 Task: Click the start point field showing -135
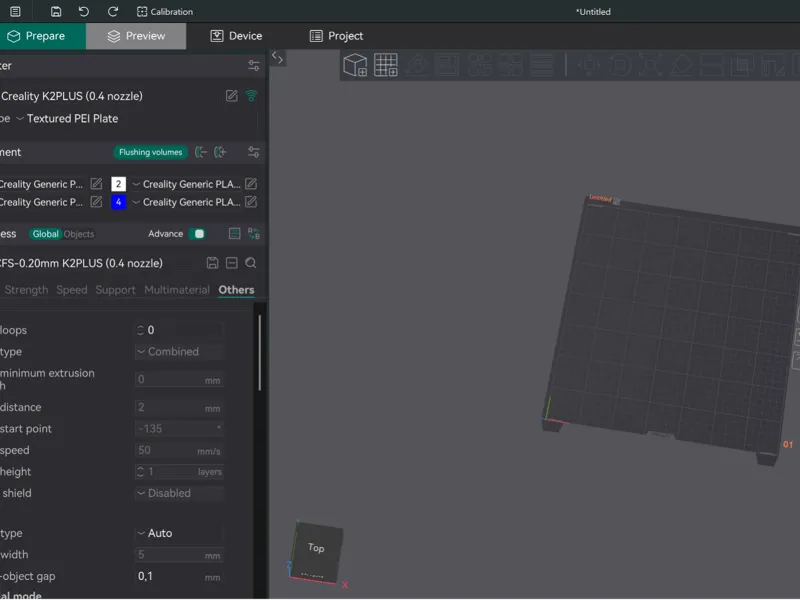tap(179, 429)
